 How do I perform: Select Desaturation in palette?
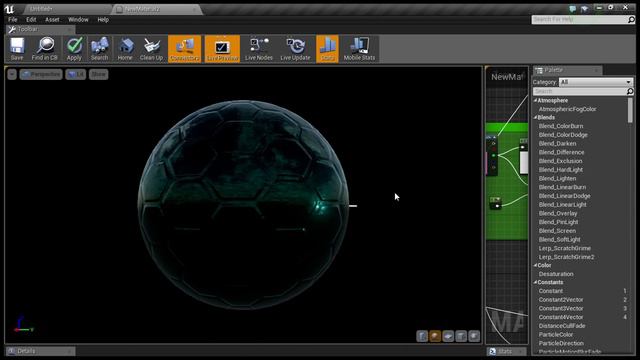[x=556, y=274]
